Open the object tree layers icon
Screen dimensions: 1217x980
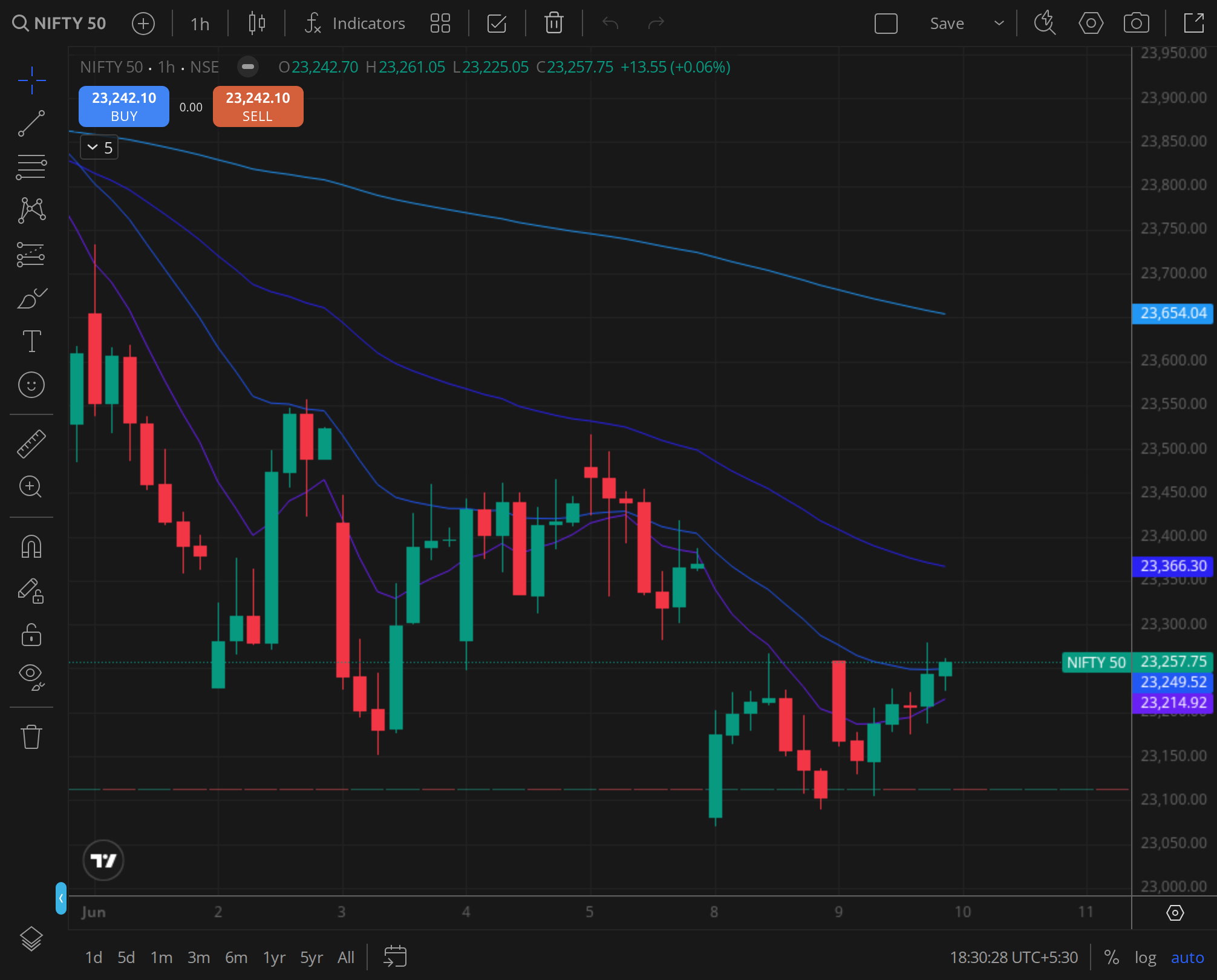tap(31, 939)
